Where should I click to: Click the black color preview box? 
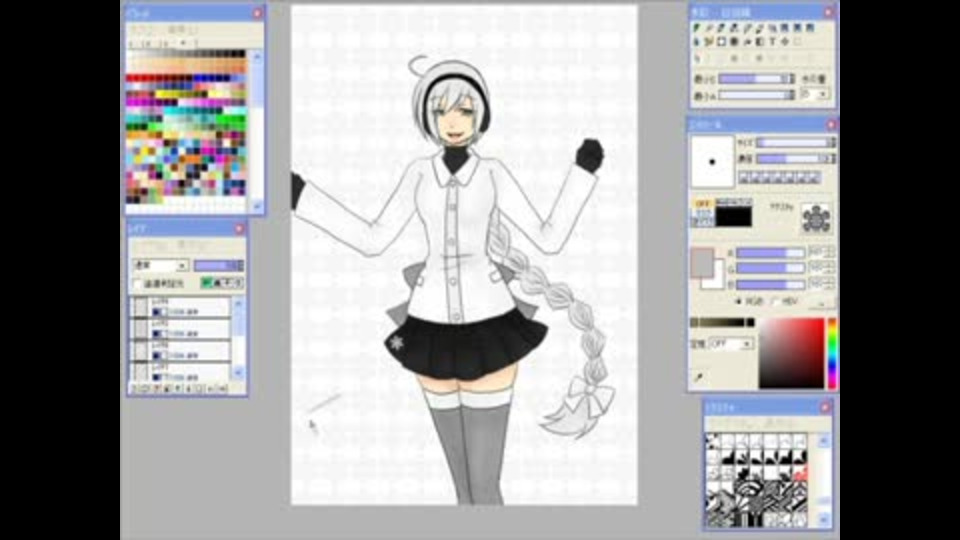coord(733,217)
